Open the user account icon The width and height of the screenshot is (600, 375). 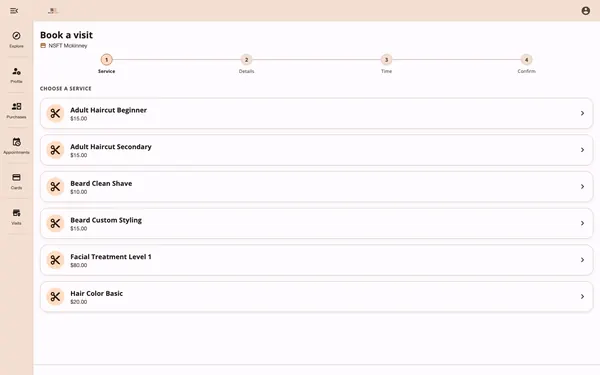point(585,11)
